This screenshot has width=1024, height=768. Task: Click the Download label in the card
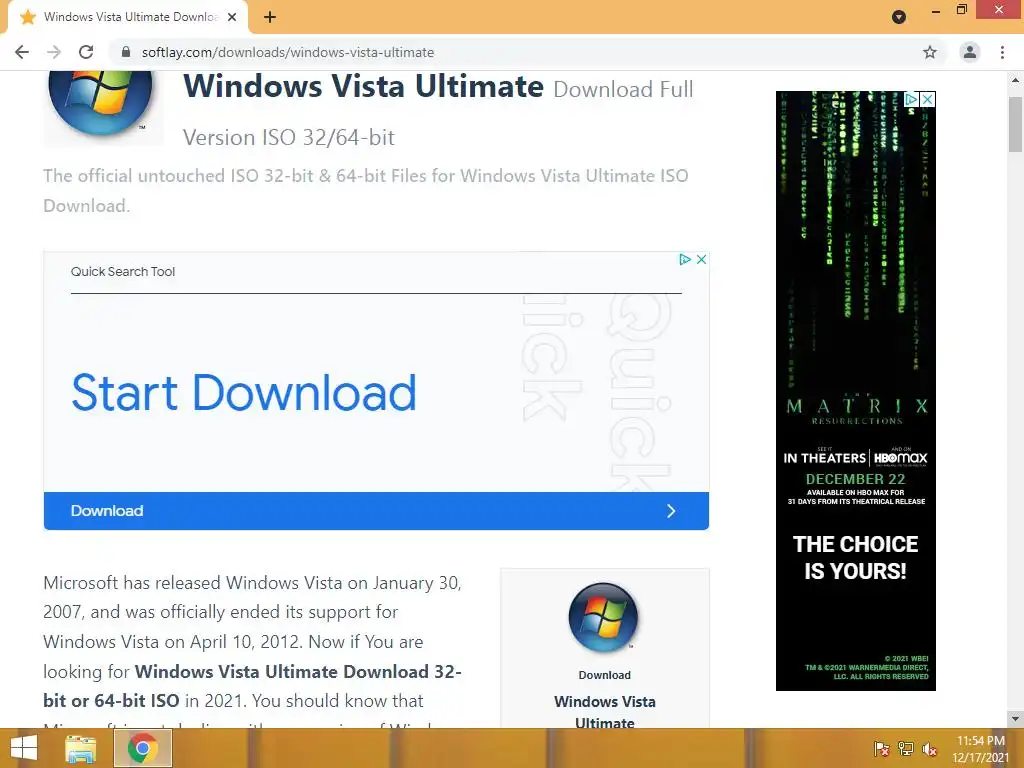point(605,675)
